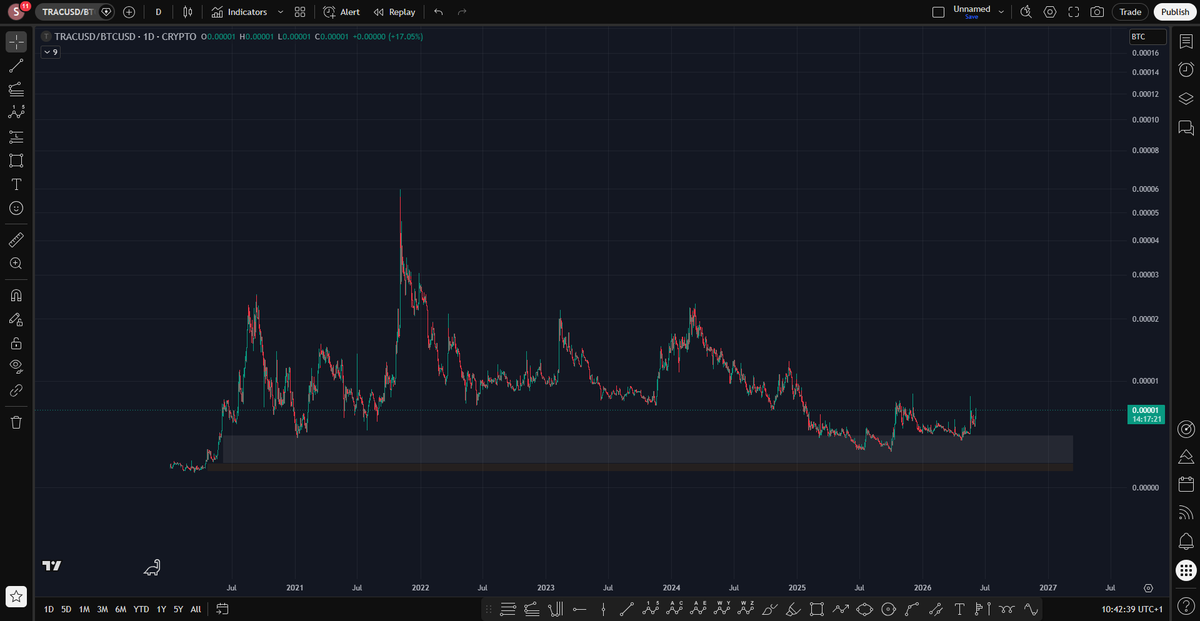Open the candlestick chart style menu
This screenshot has width=1200, height=621.
187,12
